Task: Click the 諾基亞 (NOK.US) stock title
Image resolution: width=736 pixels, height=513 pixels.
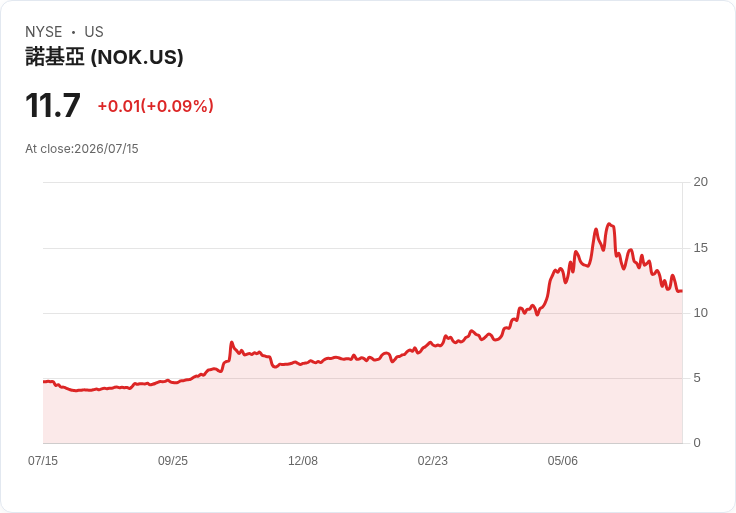Action: [104, 57]
